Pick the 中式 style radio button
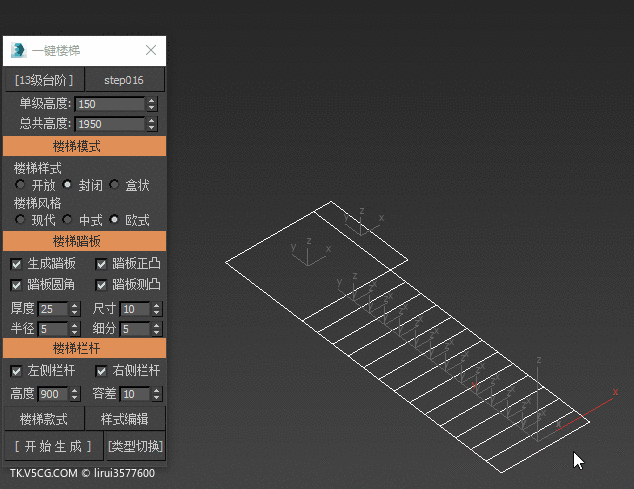 (x=68, y=219)
